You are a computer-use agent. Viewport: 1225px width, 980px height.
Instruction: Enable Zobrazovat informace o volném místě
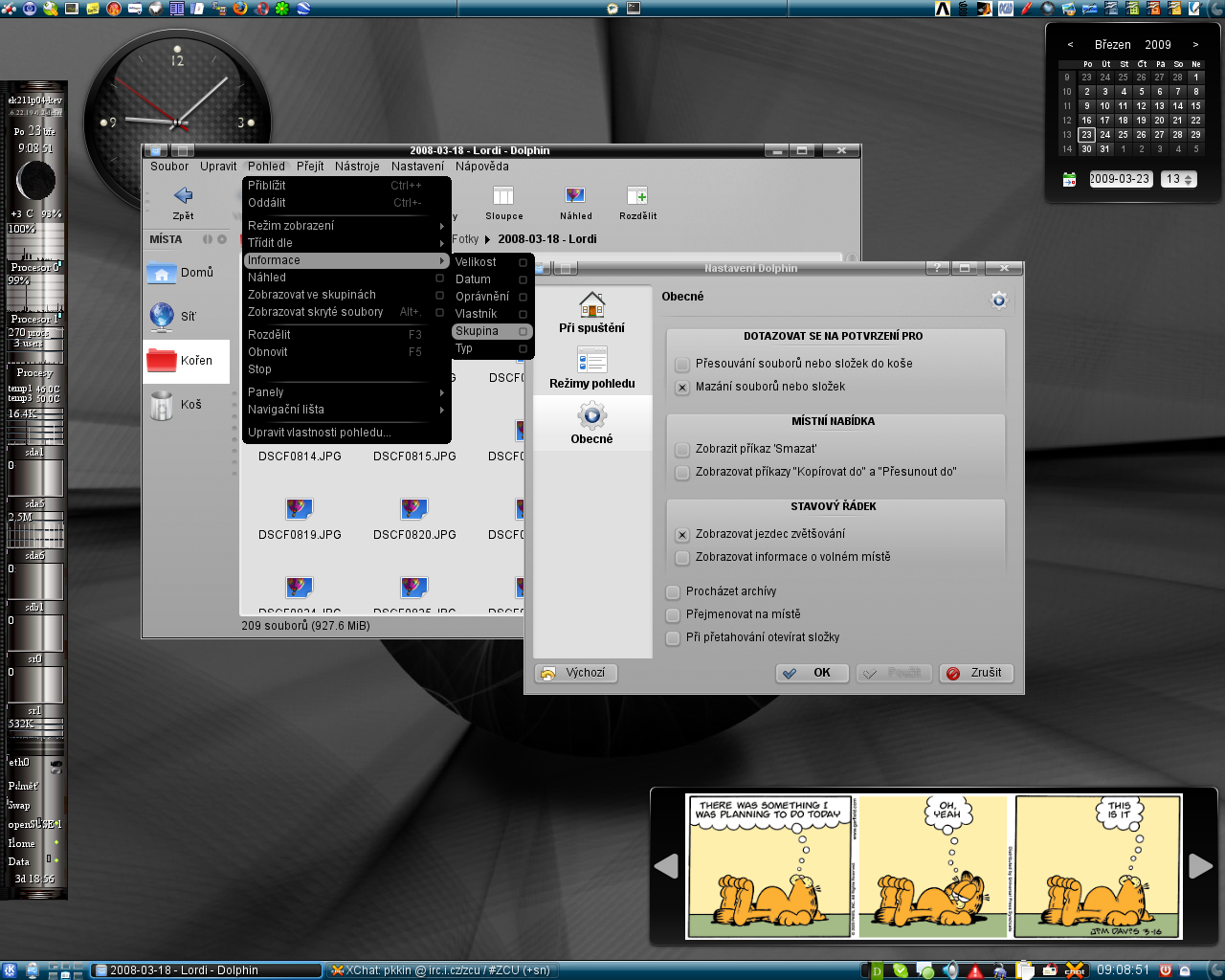682,558
